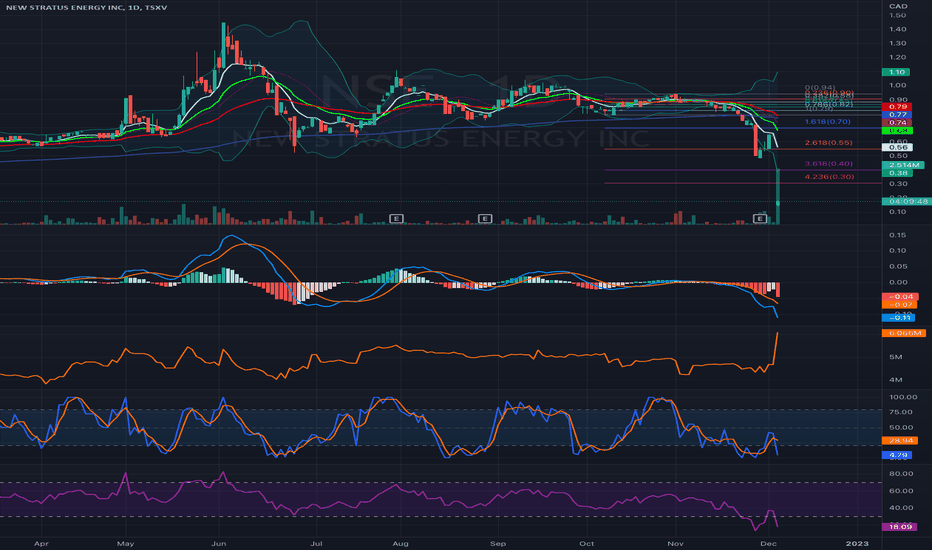This screenshot has height=550, width=932.
Task: Click the orange -0.07 MACD signal label
Action: click(x=900, y=304)
